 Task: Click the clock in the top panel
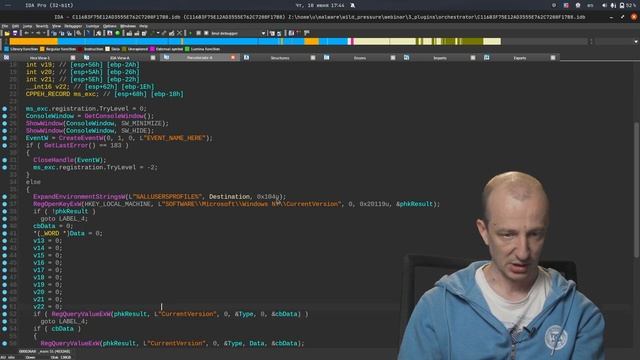coord(320,5)
